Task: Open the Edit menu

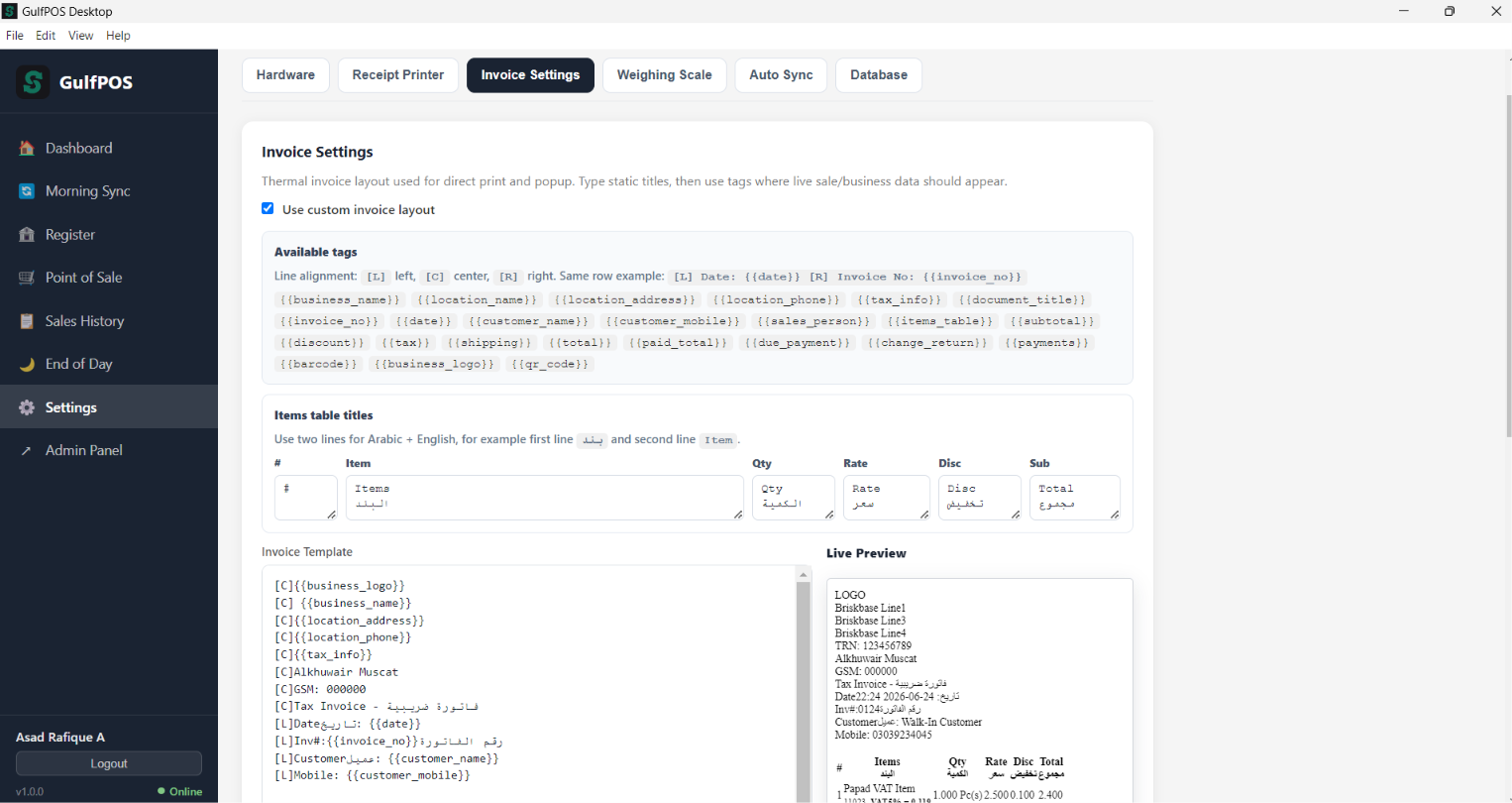Action: pos(46,36)
